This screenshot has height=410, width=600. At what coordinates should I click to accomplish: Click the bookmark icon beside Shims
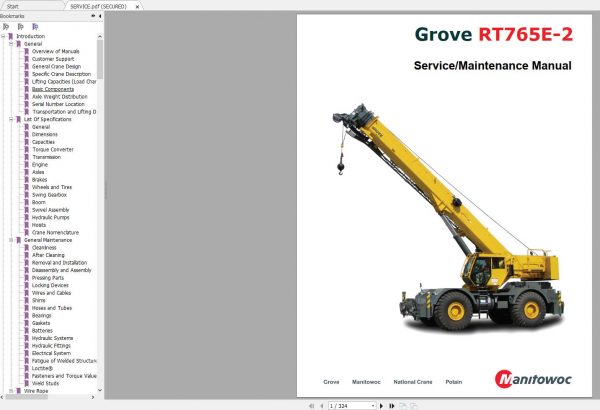[x=26, y=301]
